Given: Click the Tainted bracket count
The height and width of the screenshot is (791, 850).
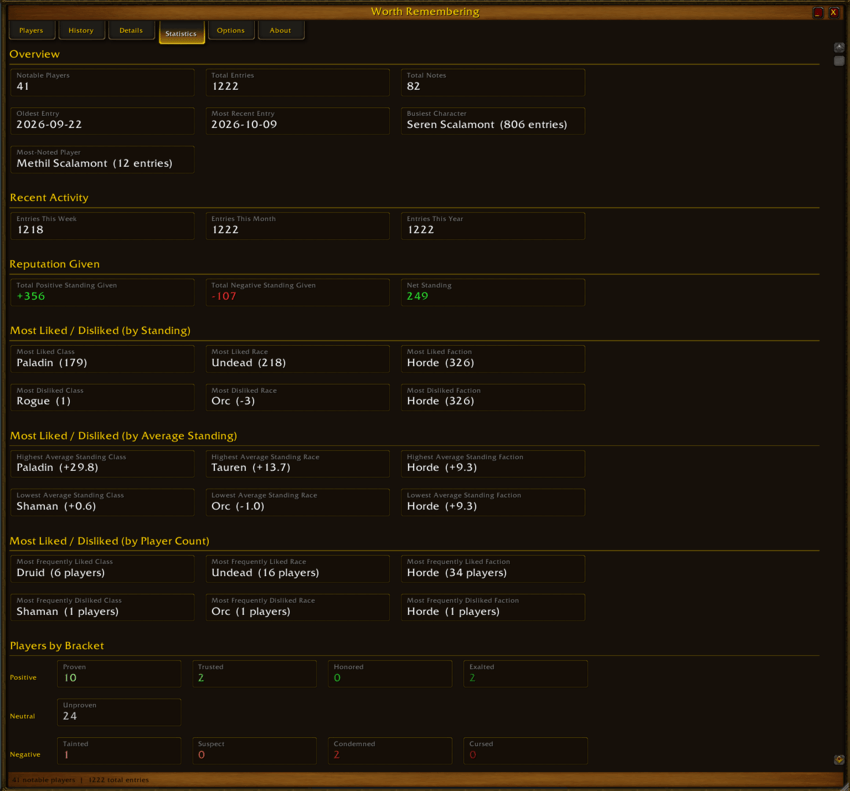Looking at the screenshot, I should click(66, 755).
